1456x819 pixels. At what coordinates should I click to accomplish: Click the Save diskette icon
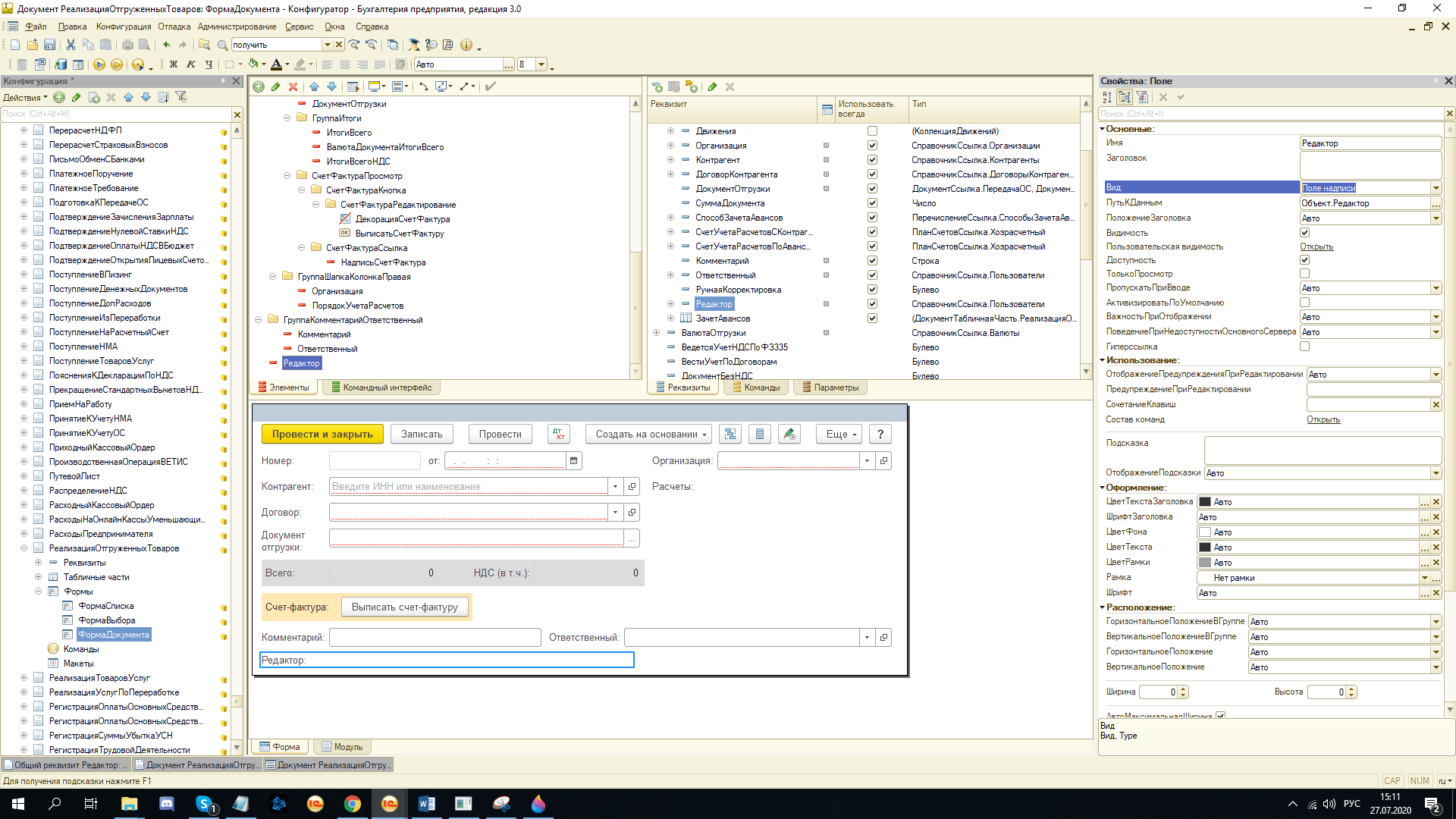tap(49, 45)
